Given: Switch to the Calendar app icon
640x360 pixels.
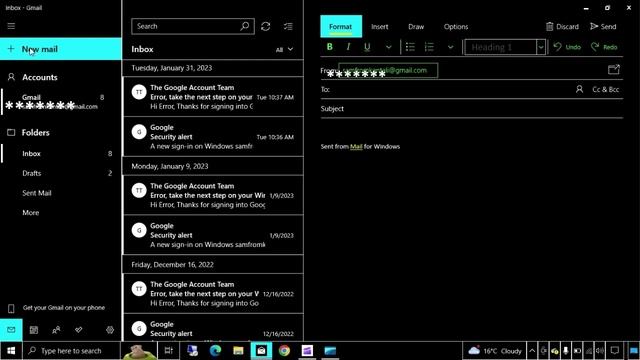Looking at the screenshot, I should click(33, 330).
